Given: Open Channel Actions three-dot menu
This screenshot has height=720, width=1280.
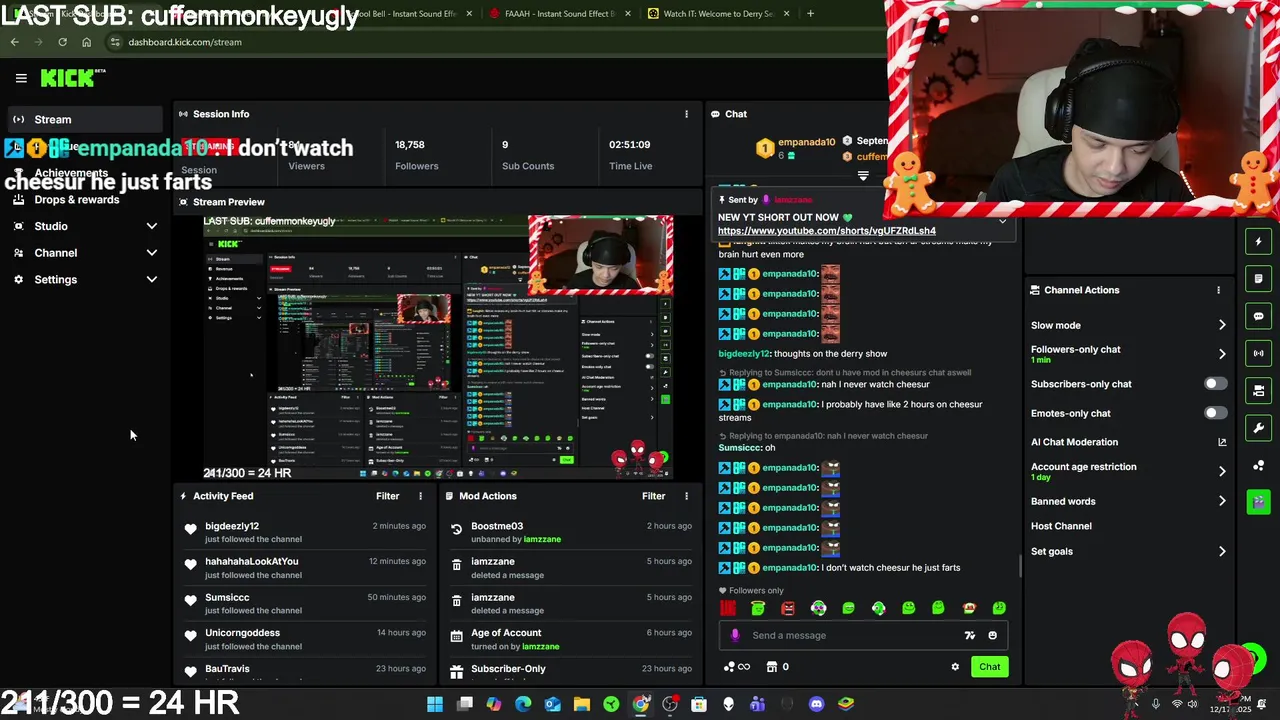Looking at the screenshot, I should [x=1218, y=290].
